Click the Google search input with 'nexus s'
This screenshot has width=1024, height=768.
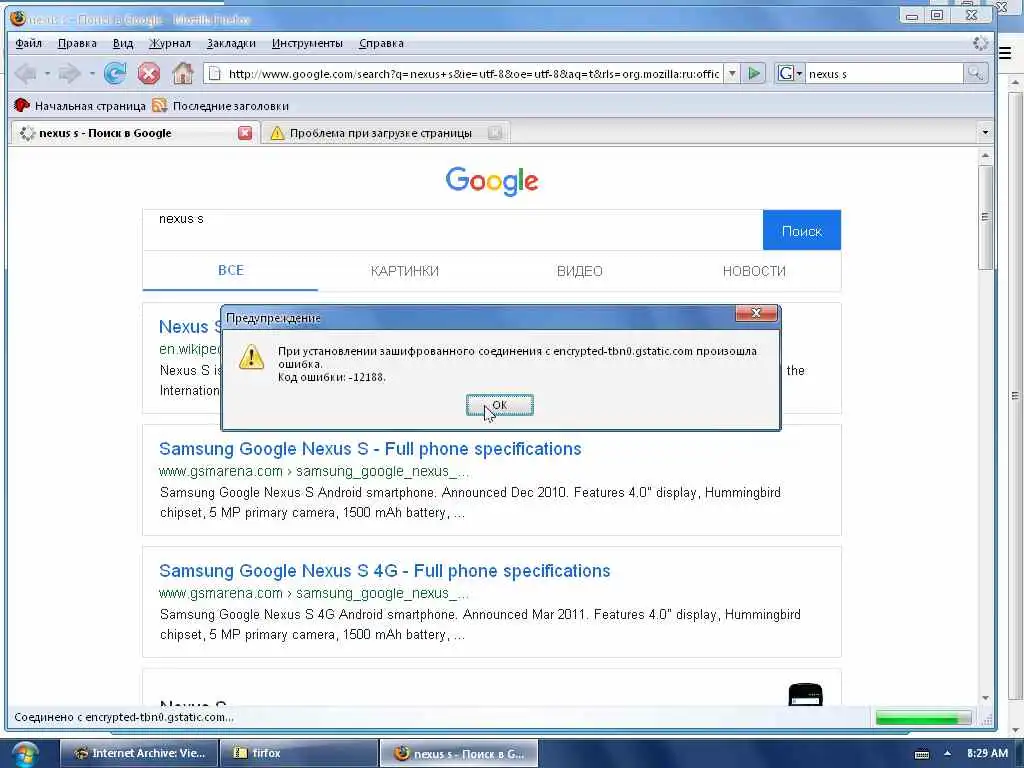(453, 230)
